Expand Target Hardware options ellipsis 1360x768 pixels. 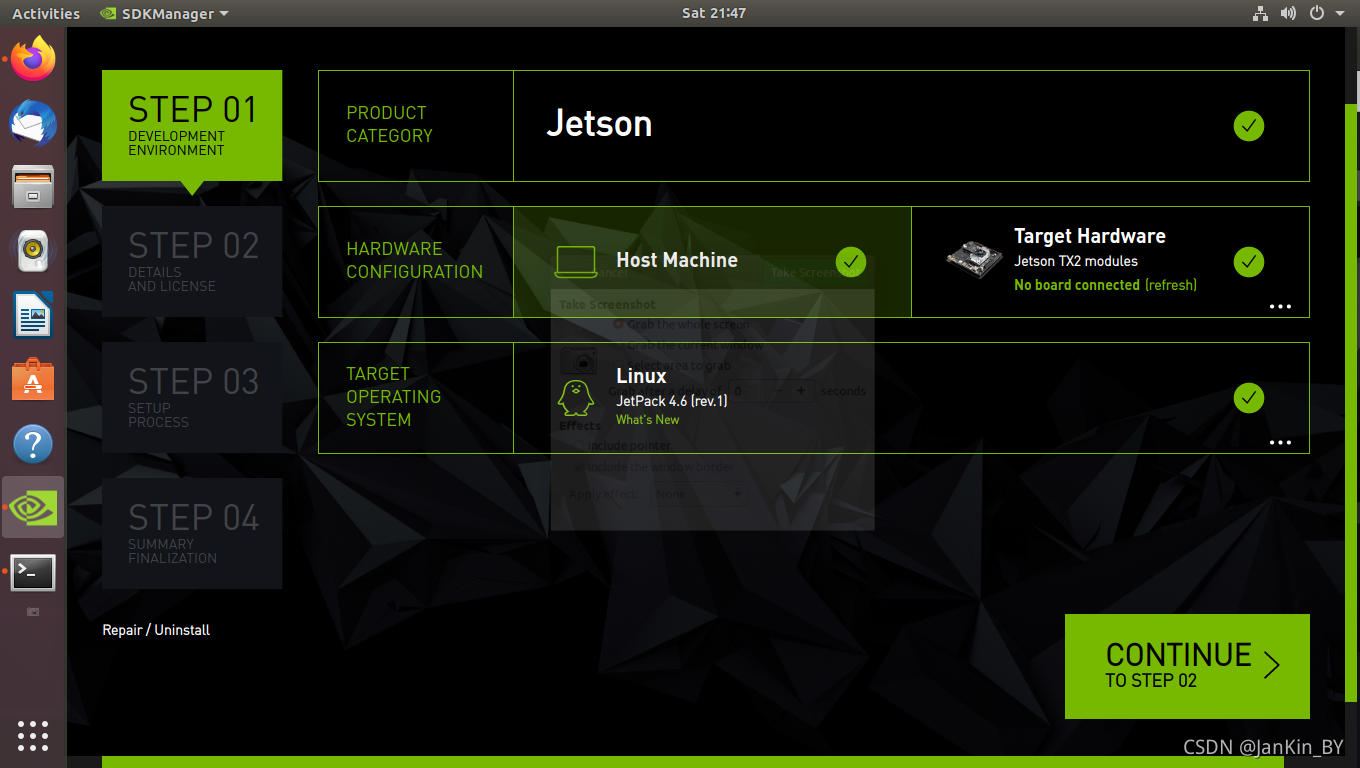[1280, 307]
